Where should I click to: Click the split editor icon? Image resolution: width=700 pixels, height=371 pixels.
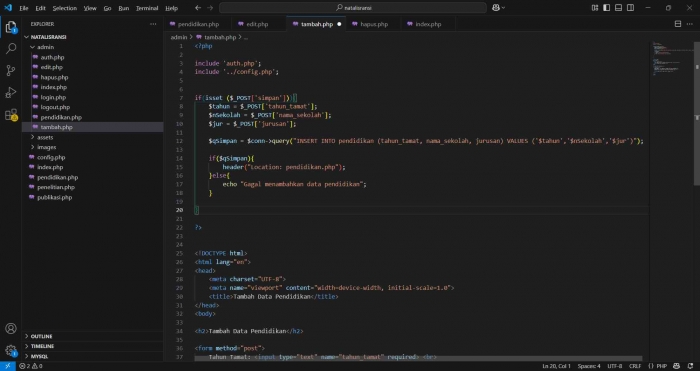[x=678, y=24]
